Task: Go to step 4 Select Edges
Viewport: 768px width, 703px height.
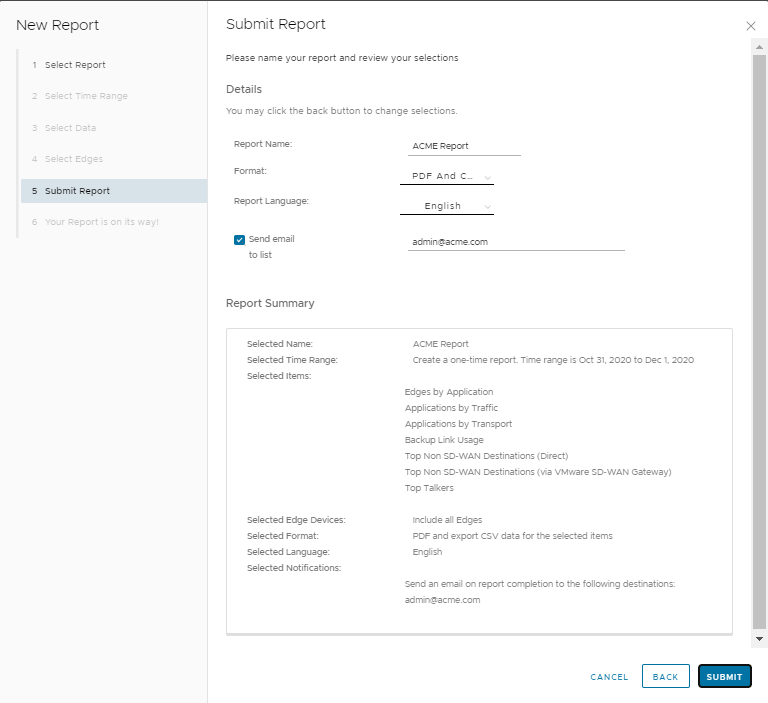Action: 73,159
